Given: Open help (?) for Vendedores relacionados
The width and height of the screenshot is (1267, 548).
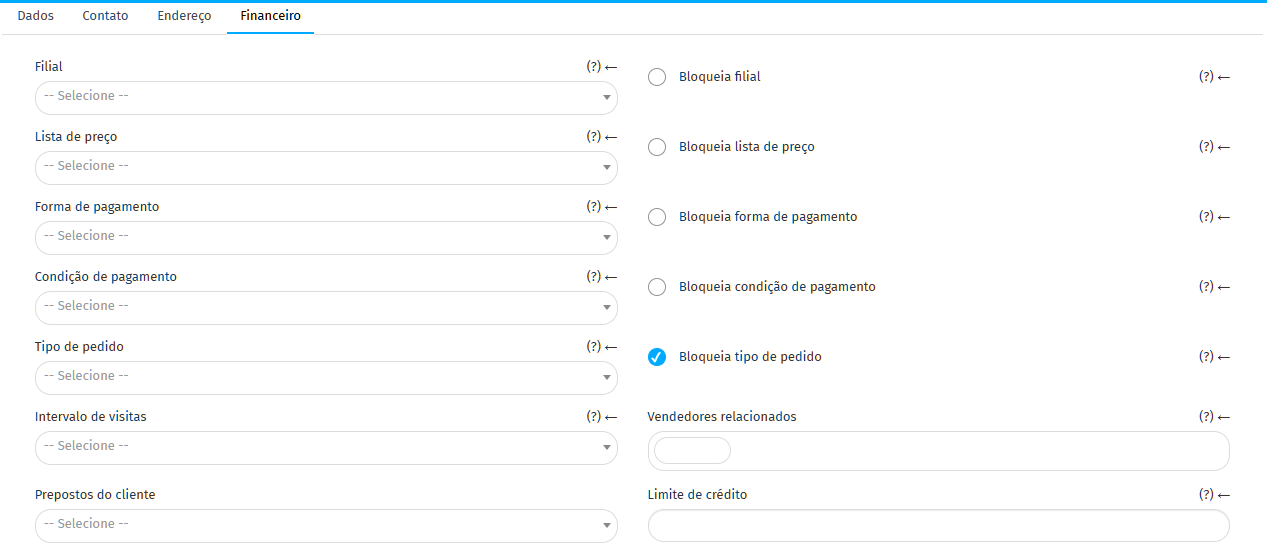Looking at the screenshot, I should tap(1206, 417).
